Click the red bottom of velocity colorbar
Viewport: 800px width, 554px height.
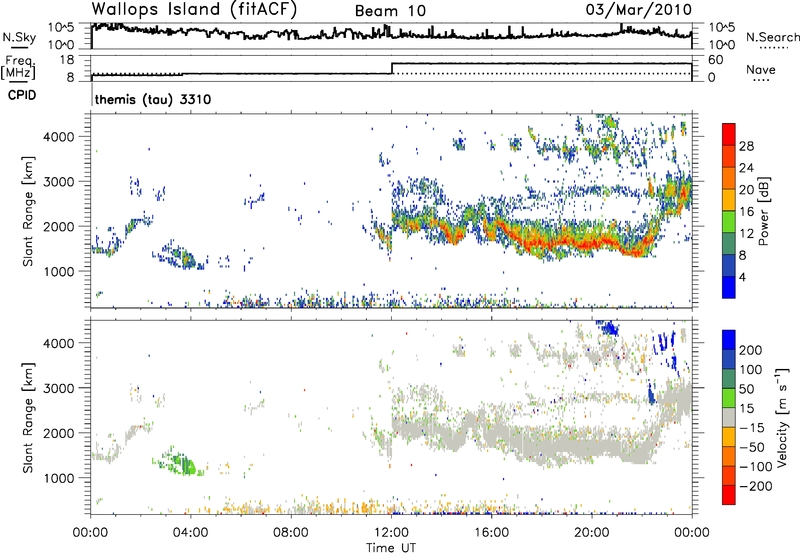729,495
